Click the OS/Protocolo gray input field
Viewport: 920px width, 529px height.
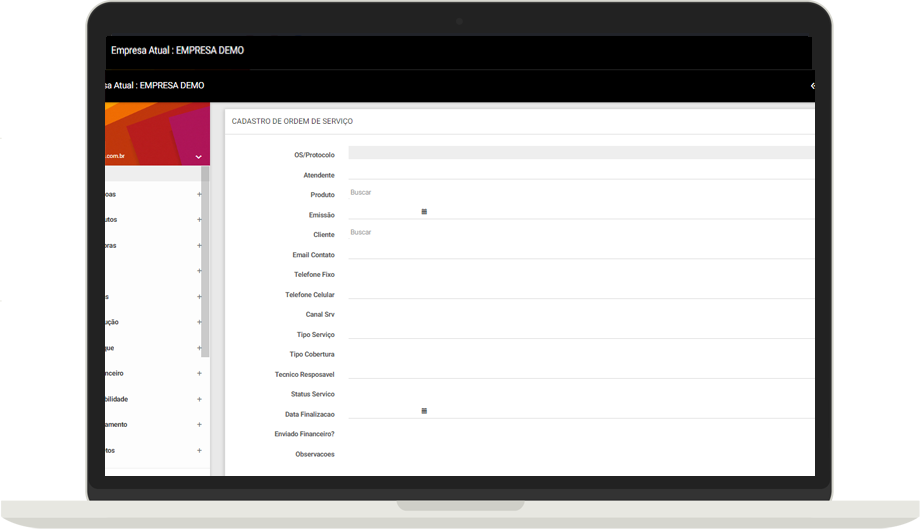(581, 152)
